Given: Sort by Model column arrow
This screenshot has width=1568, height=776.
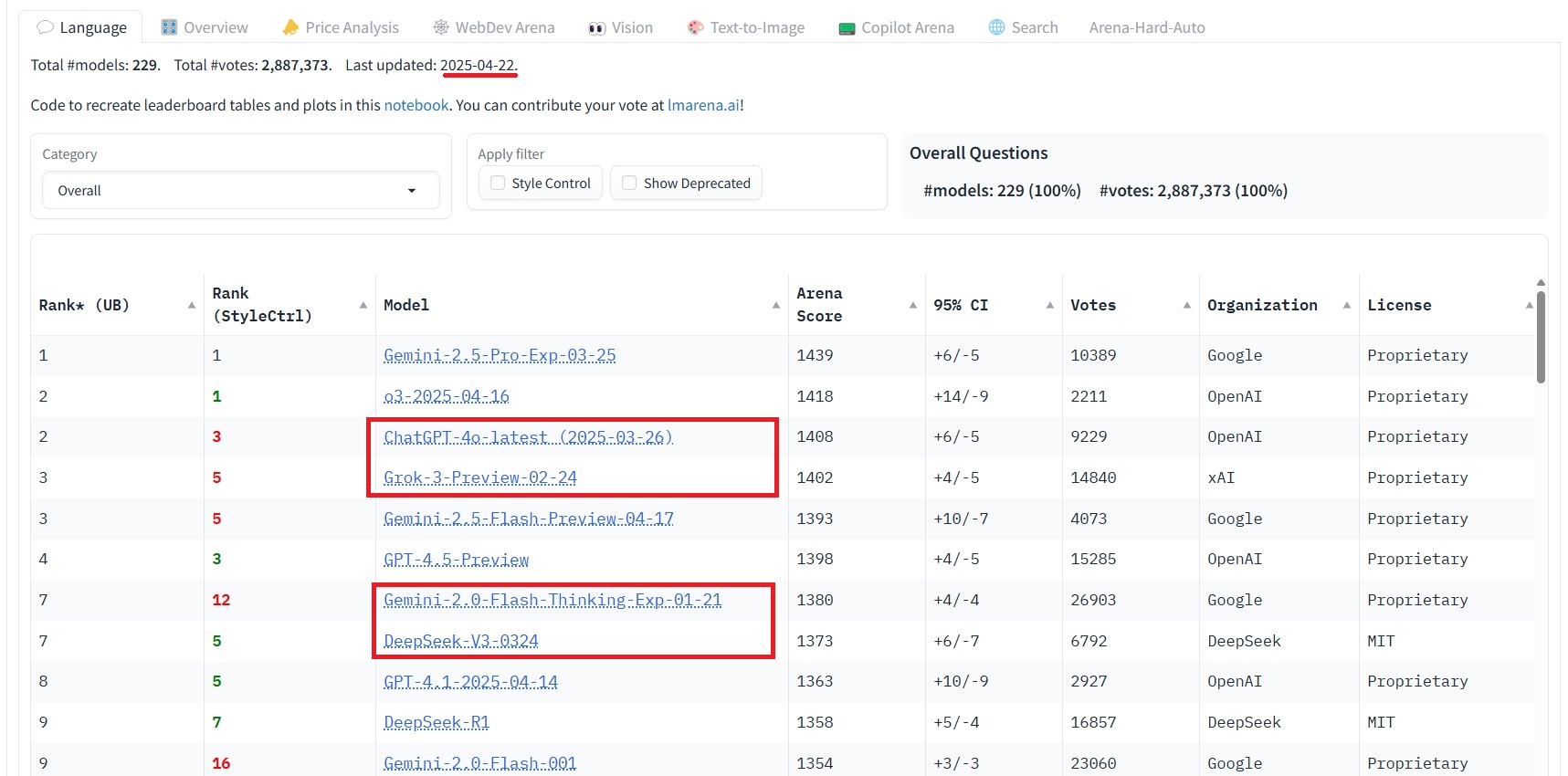Looking at the screenshot, I should (776, 305).
